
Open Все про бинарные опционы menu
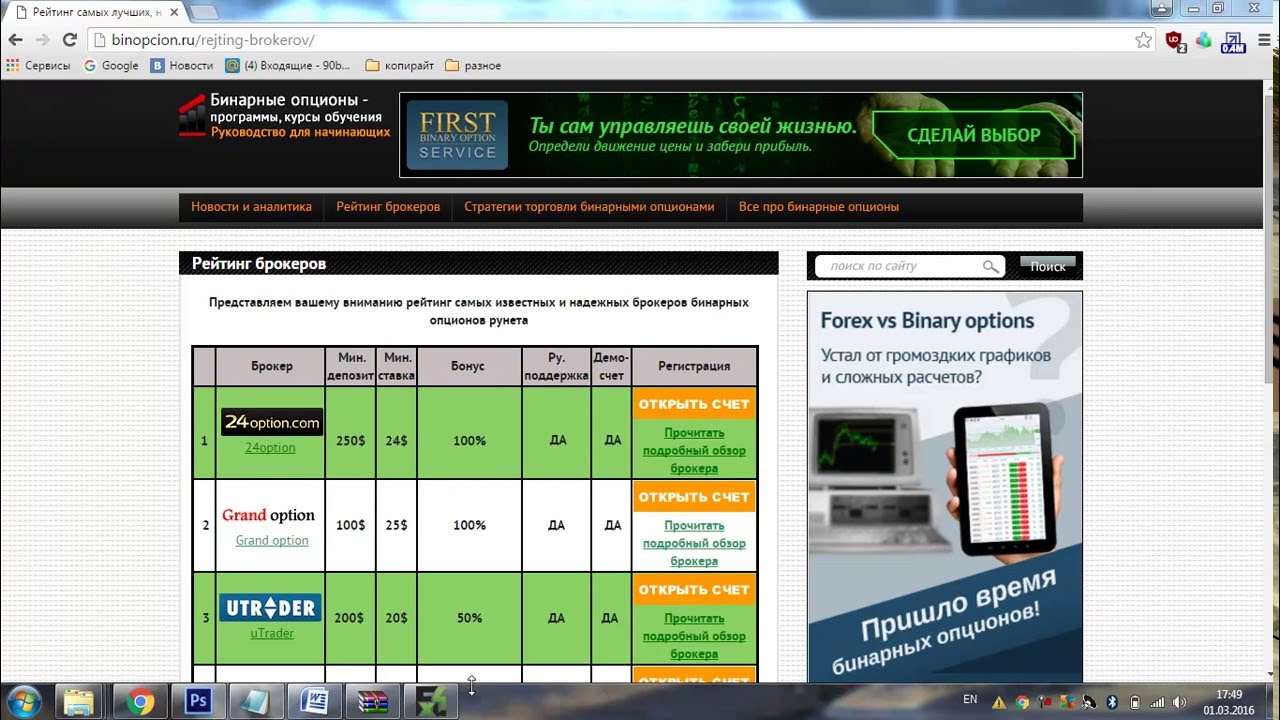[x=819, y=207]
